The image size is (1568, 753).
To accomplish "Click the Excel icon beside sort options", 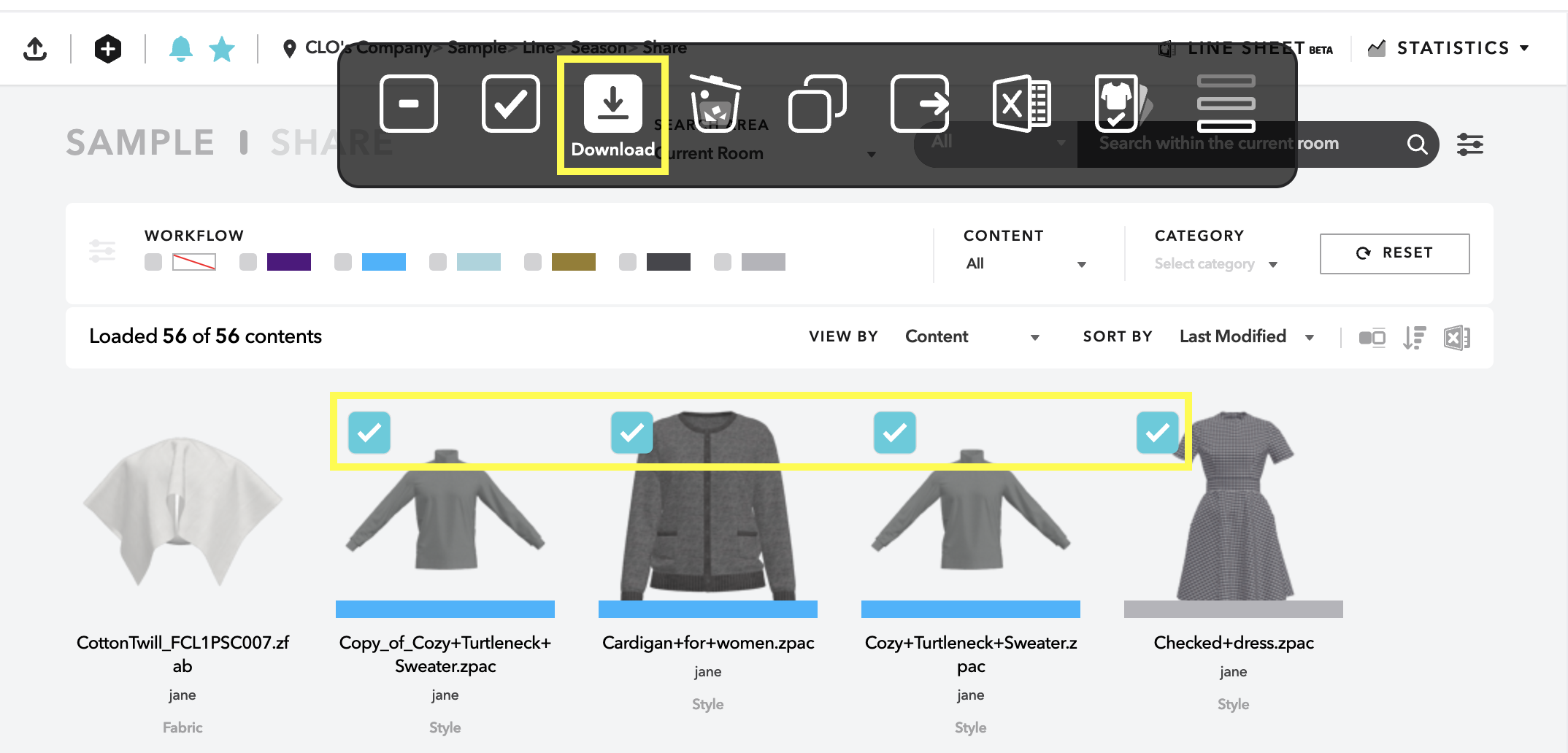I will click(x=1457, y=338).
